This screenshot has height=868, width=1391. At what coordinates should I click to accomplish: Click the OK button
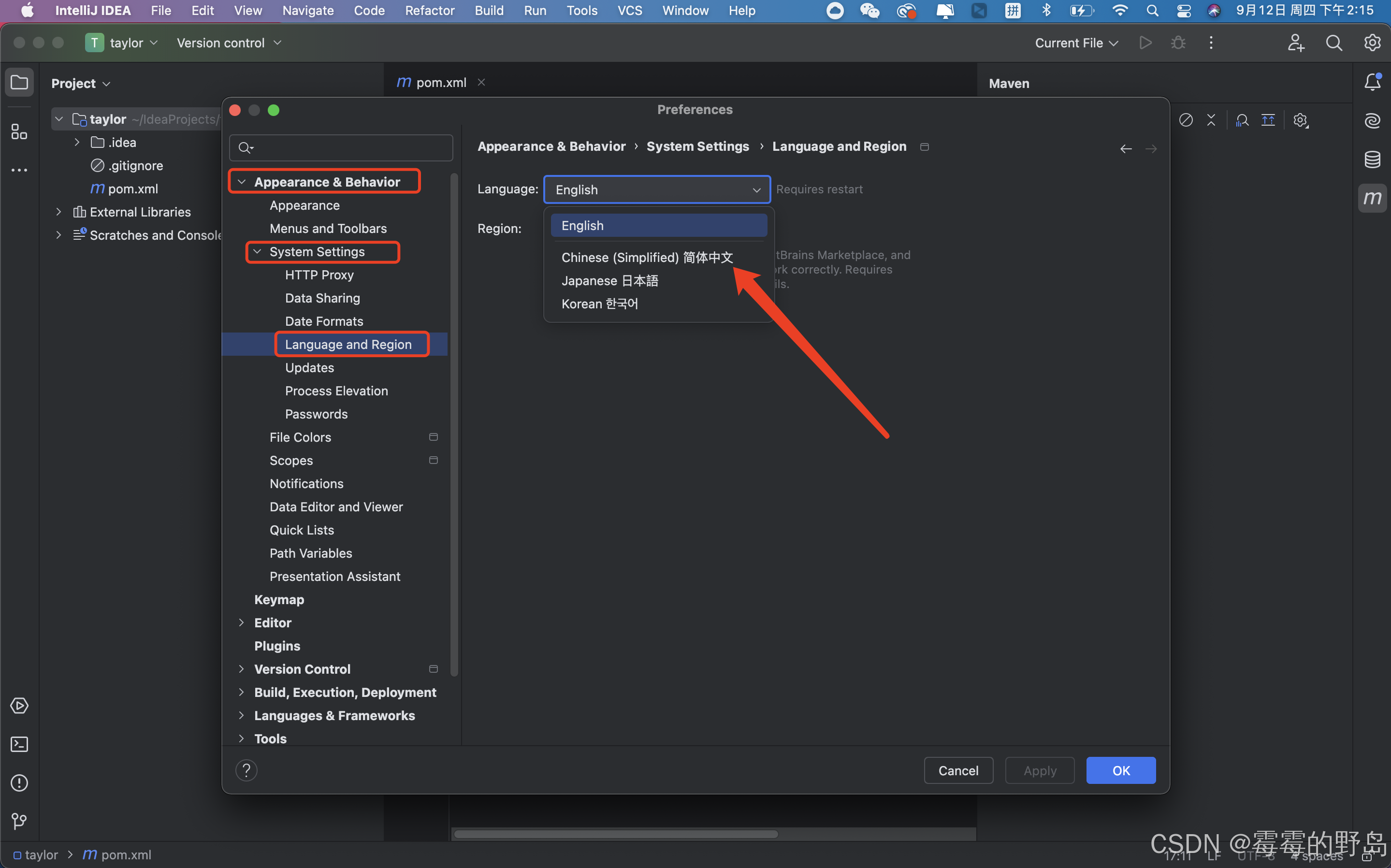click(1120, 770)
